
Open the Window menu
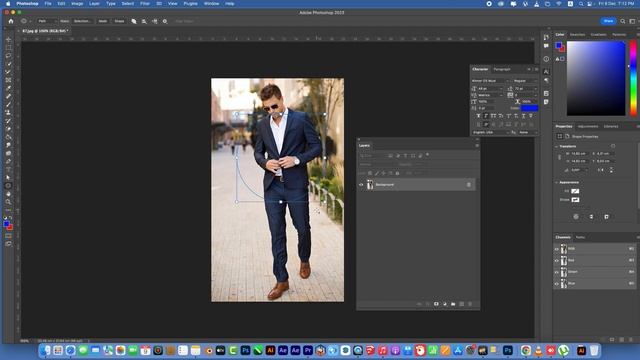click(x=211, y=4)
